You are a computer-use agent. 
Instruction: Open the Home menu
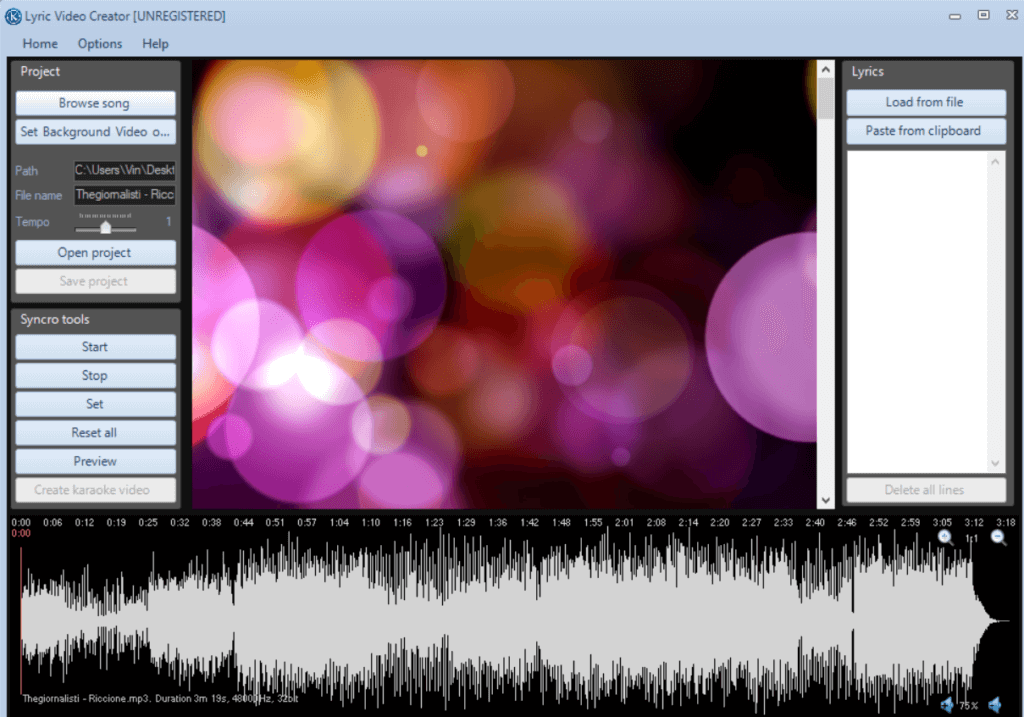click(x=40, y=44)
